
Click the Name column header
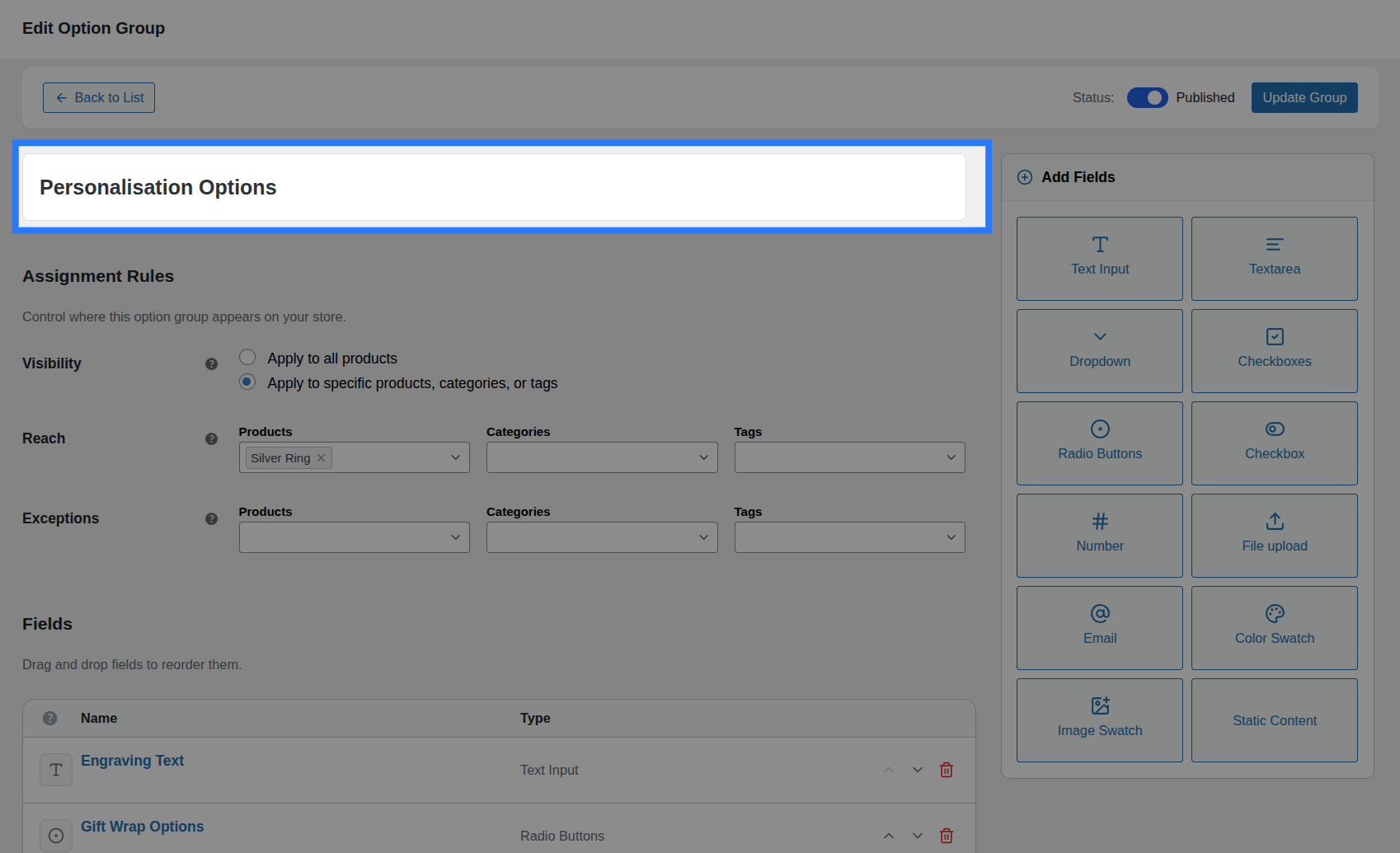(99, 718)
